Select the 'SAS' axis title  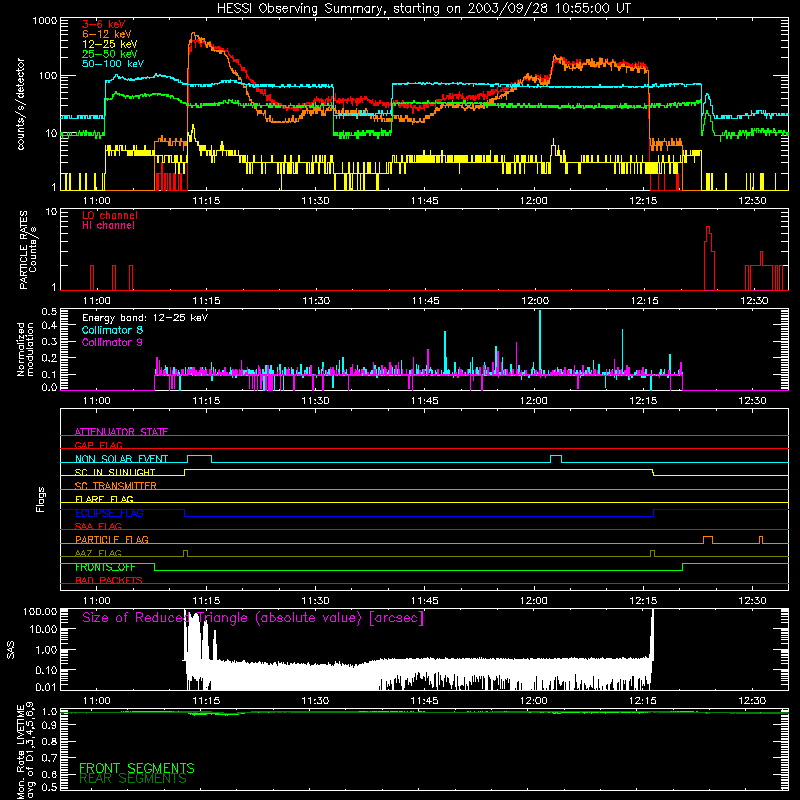click(x=11, y=650)
